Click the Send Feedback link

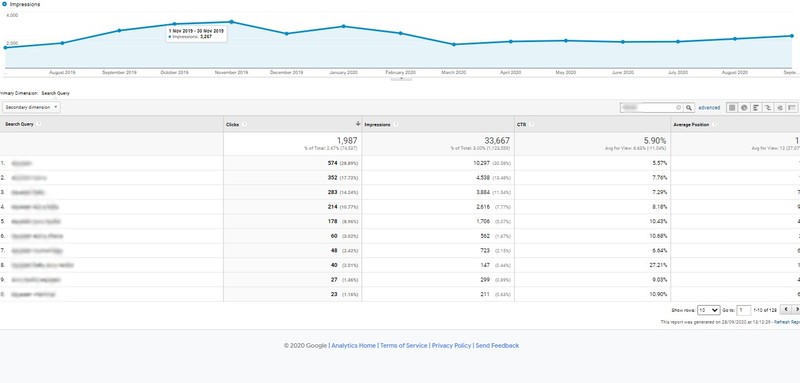point(497,345)
